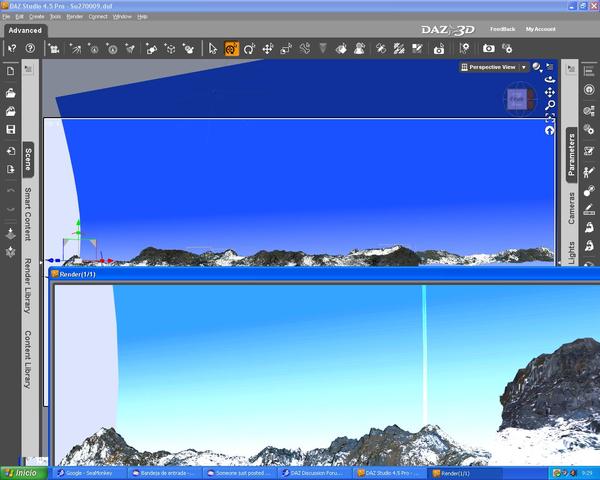Open the Smart Content side tab
This screenshot has width=600, height=480.
tap(28, 214)
